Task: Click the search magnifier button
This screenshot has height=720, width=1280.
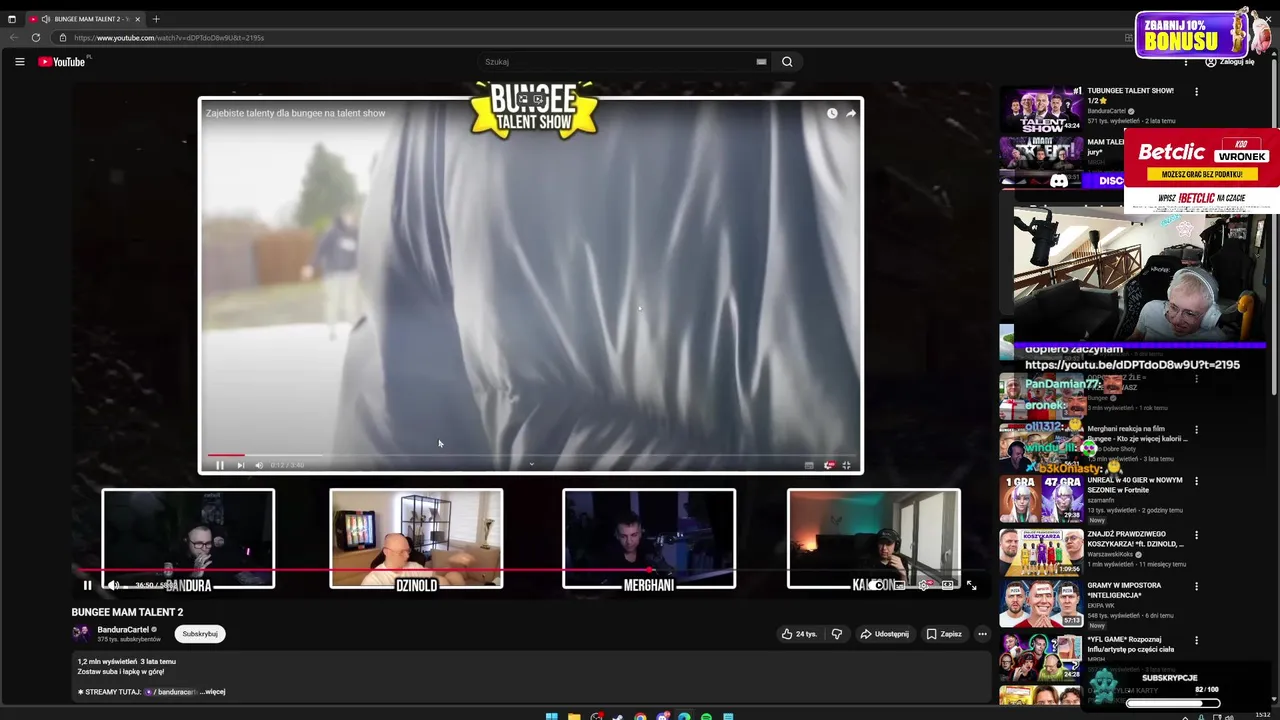Action: coord(787,62)
